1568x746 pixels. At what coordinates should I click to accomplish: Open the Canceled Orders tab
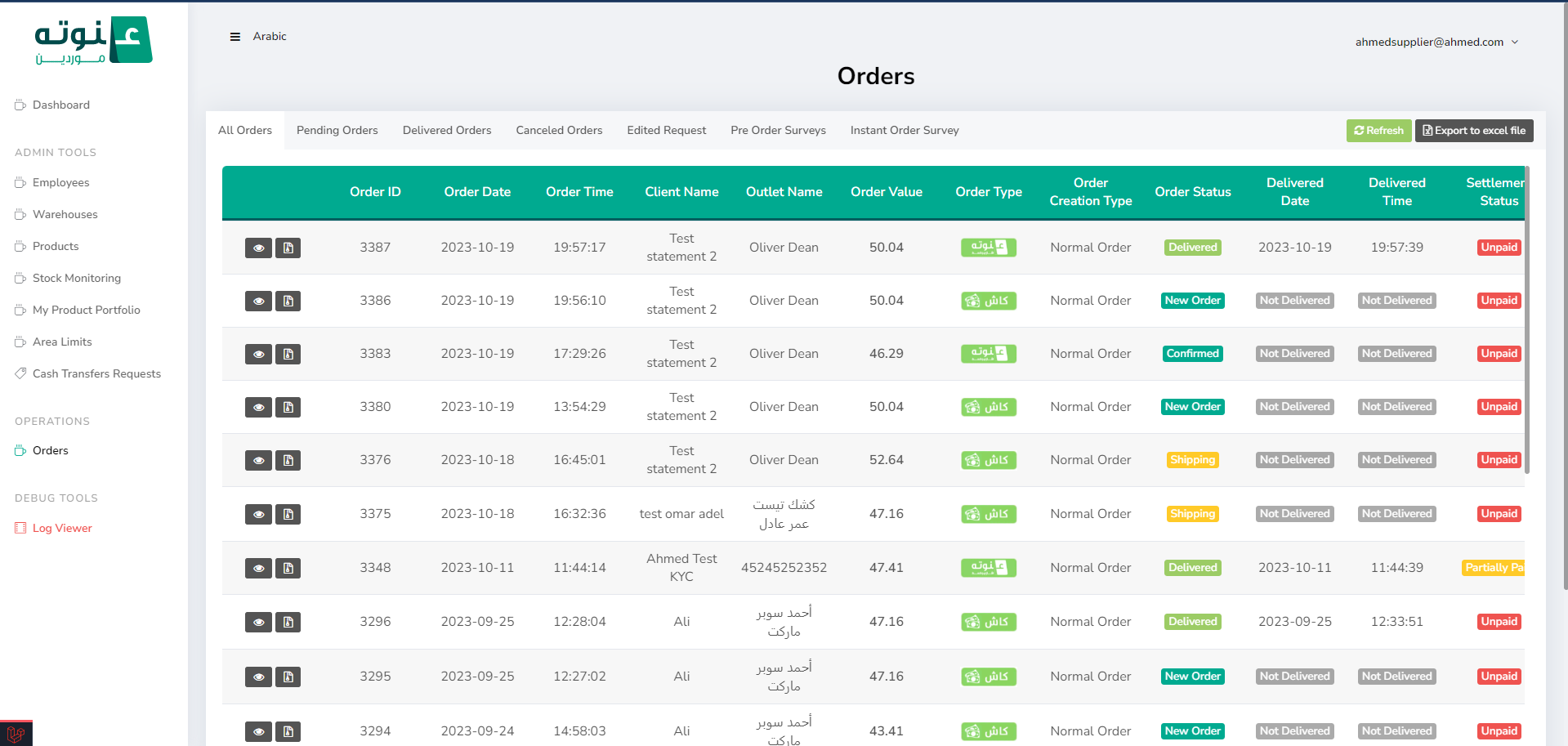pos(559,131)
